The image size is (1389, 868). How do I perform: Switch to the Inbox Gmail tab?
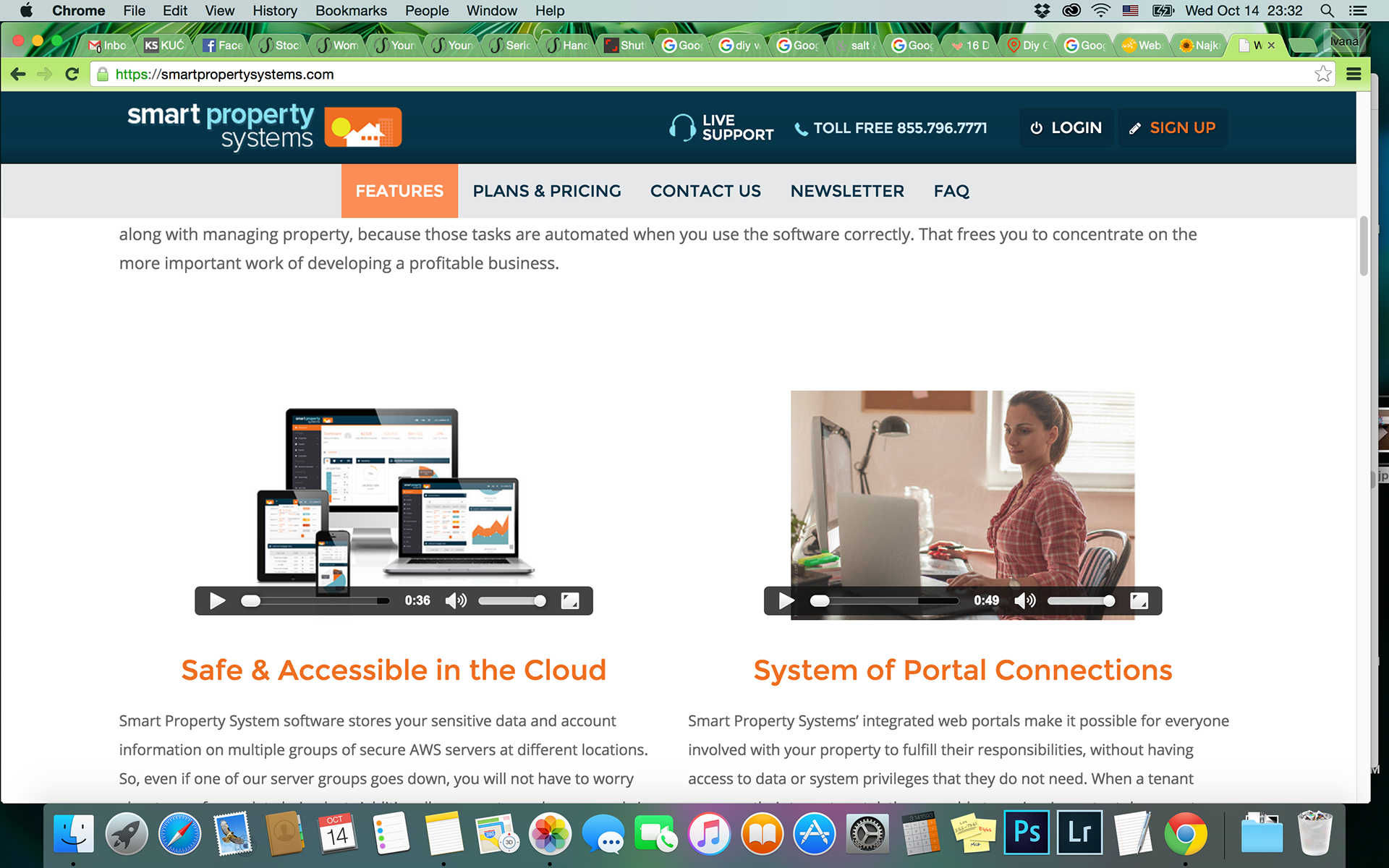(x=107, y=45)
